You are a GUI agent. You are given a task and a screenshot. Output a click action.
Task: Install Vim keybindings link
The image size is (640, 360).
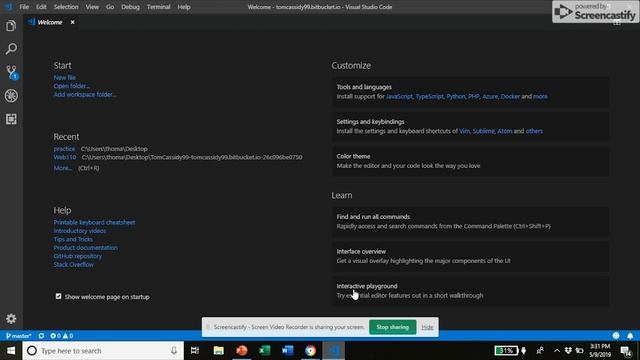(x=464, y=131)
